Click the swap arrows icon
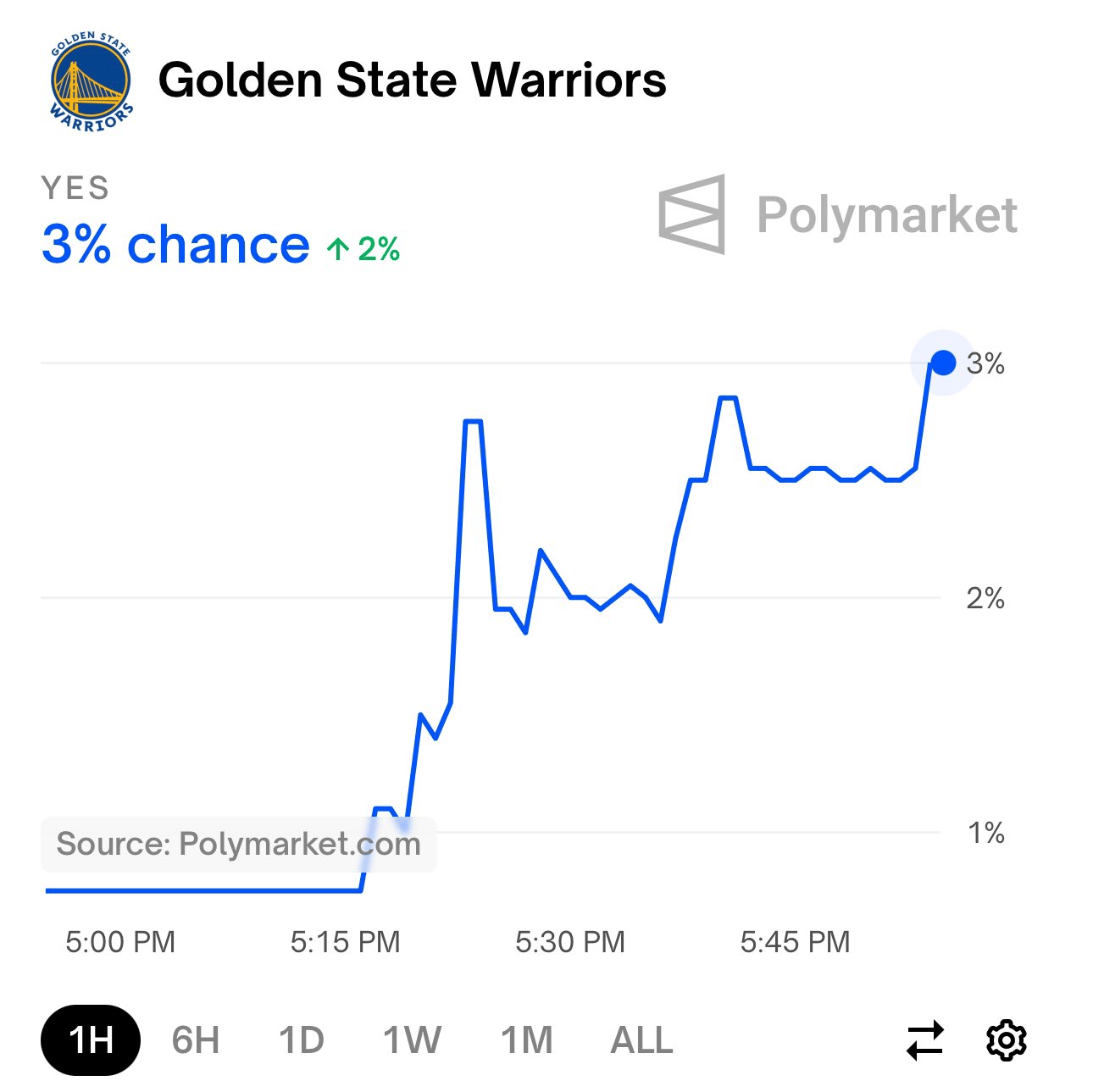This screenshot has height=1092, width=1093. tap(924, 1039)
